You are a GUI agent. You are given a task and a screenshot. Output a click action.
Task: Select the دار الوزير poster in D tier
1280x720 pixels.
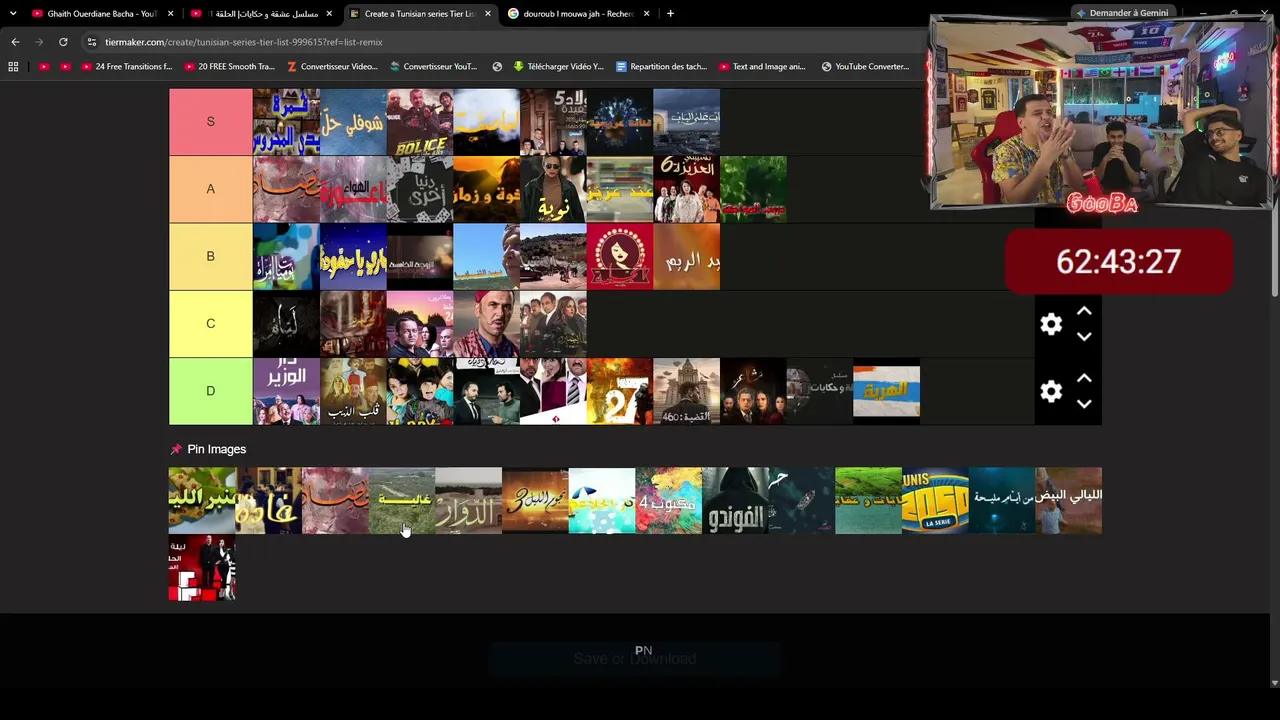point(286,391)
